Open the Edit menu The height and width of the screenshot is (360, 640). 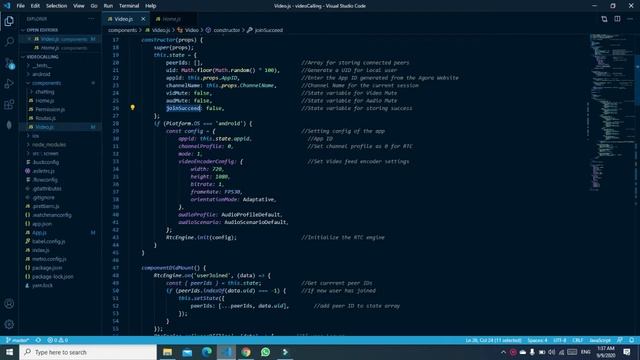[35, 6]
